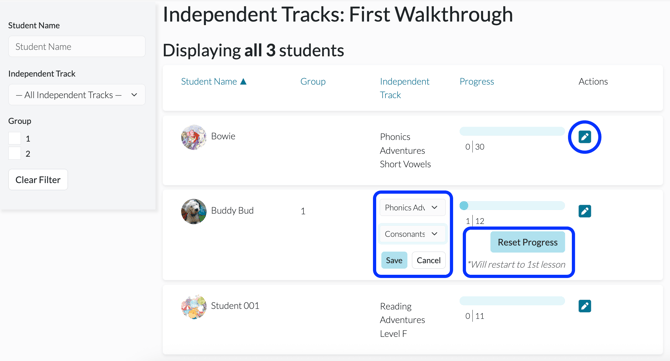Open the Consonants level dropdown

[x=412, y=234]
